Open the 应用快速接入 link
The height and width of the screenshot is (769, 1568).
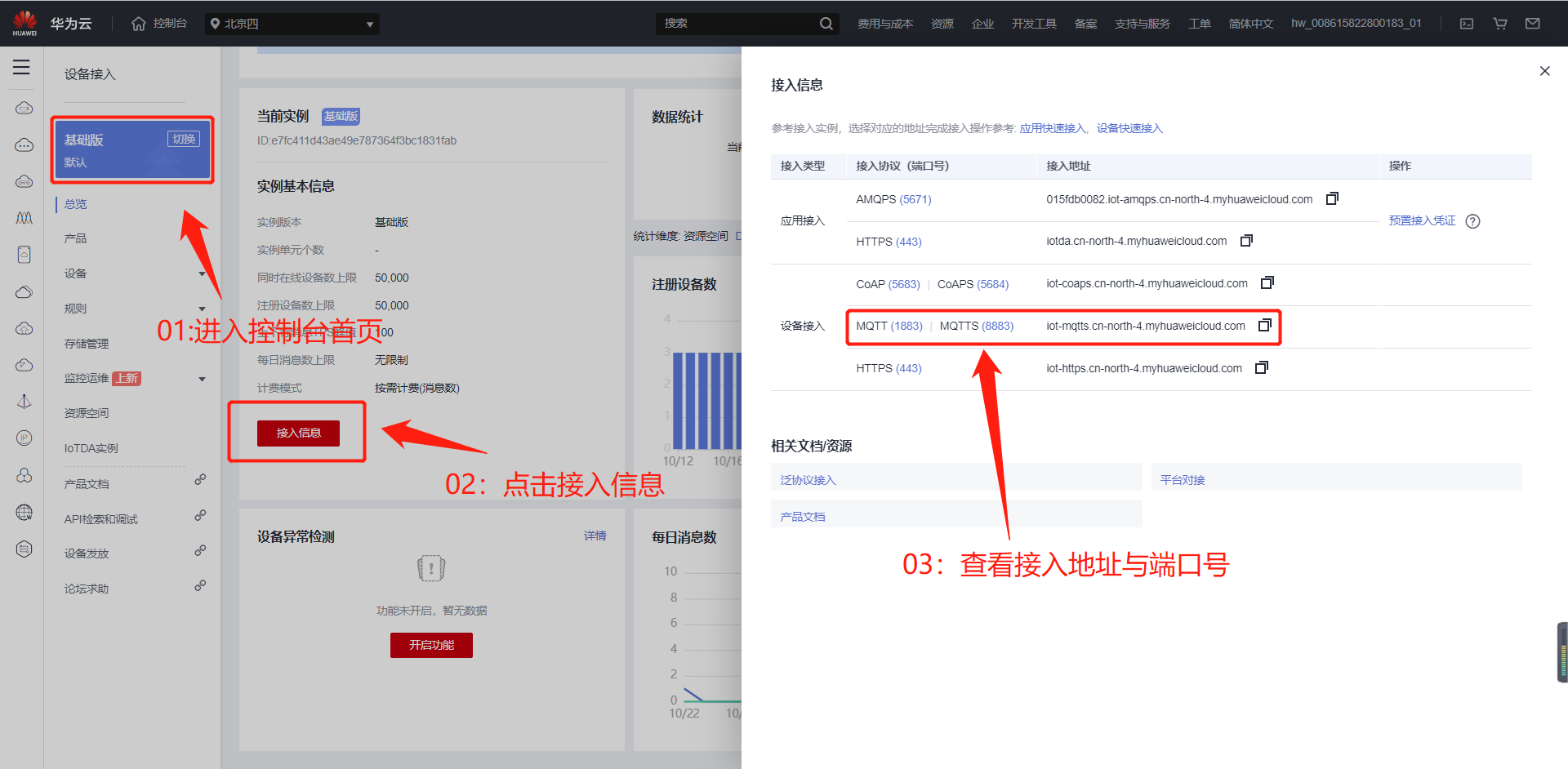(1052, 128)
